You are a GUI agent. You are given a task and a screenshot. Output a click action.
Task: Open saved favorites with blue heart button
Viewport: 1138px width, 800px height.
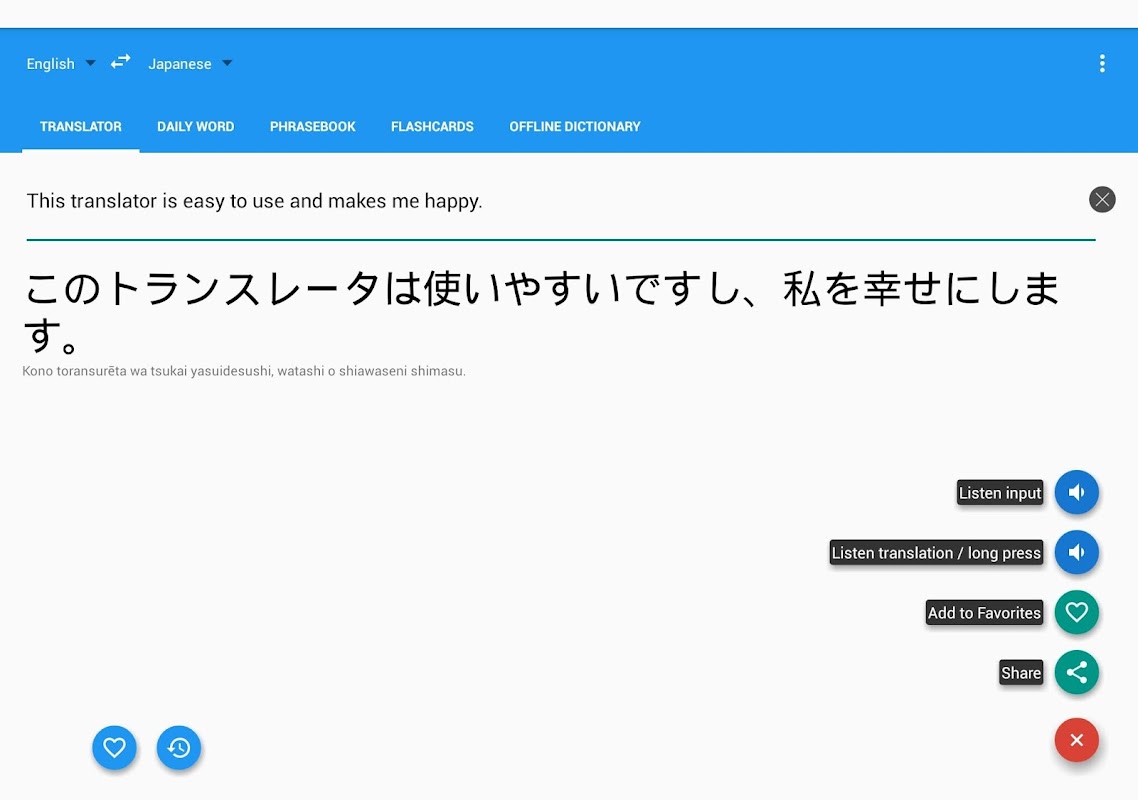pyautogui.click(x=114, y=747)
